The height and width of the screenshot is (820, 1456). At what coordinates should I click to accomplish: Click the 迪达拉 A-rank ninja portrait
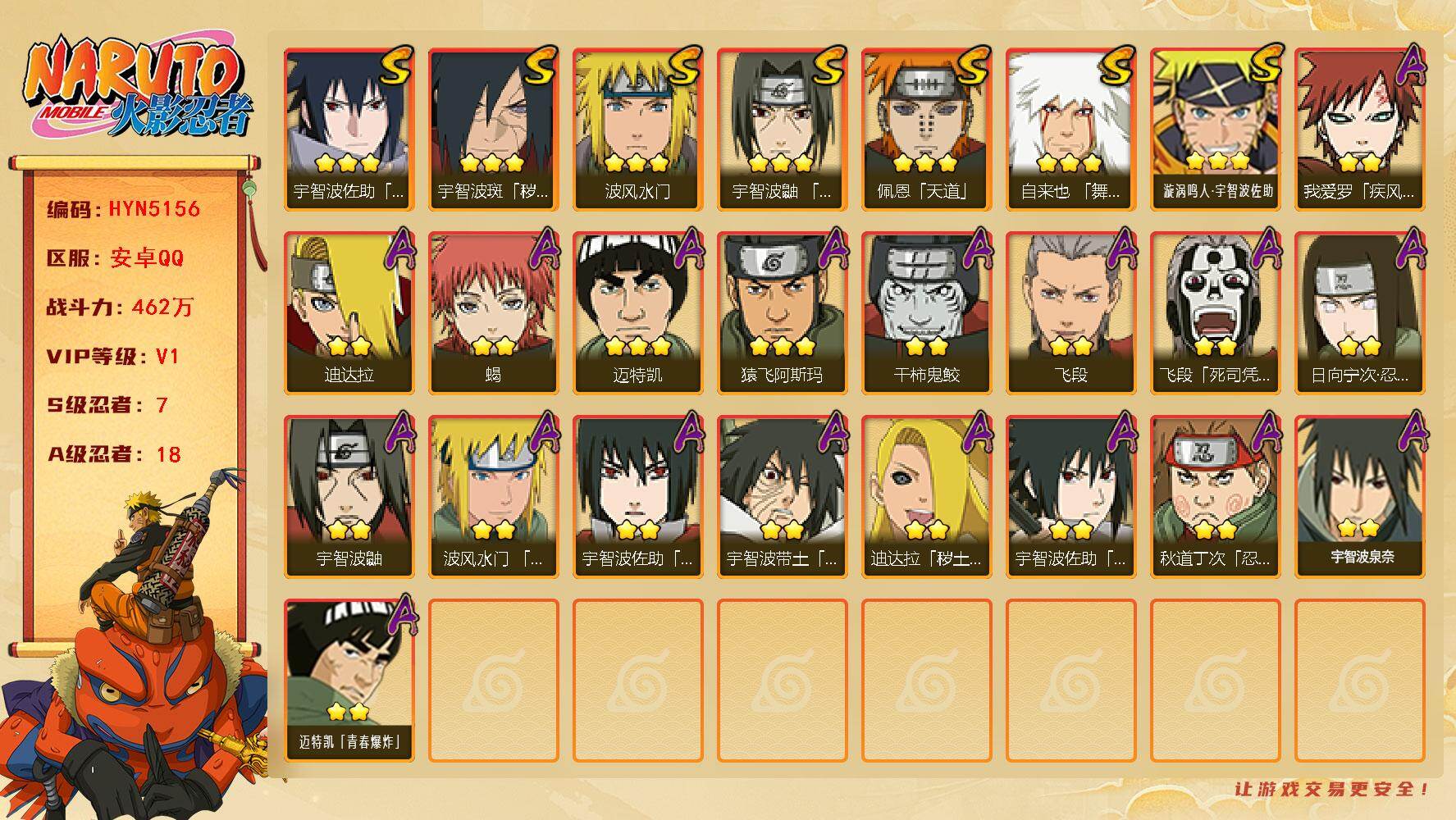pos(349,313)
